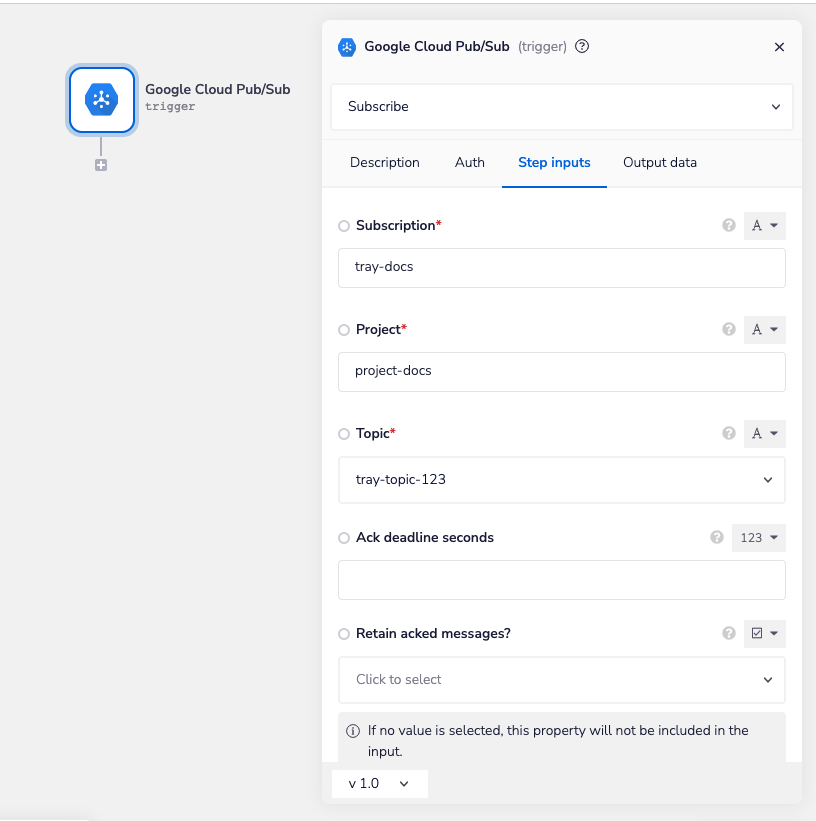Open the v 1.0 version selector
The image size is (816, 821).
[379, 784]
